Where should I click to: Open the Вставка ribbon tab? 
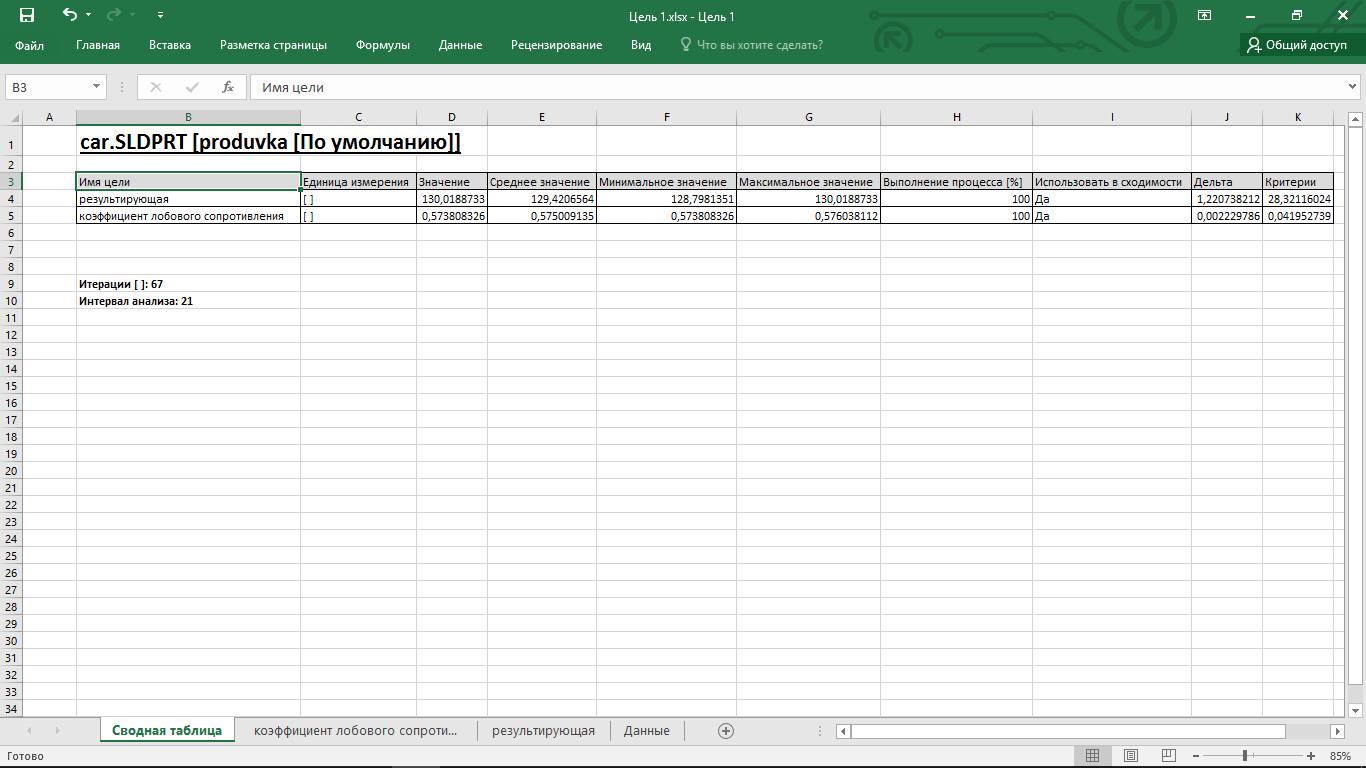pos(169,45)
